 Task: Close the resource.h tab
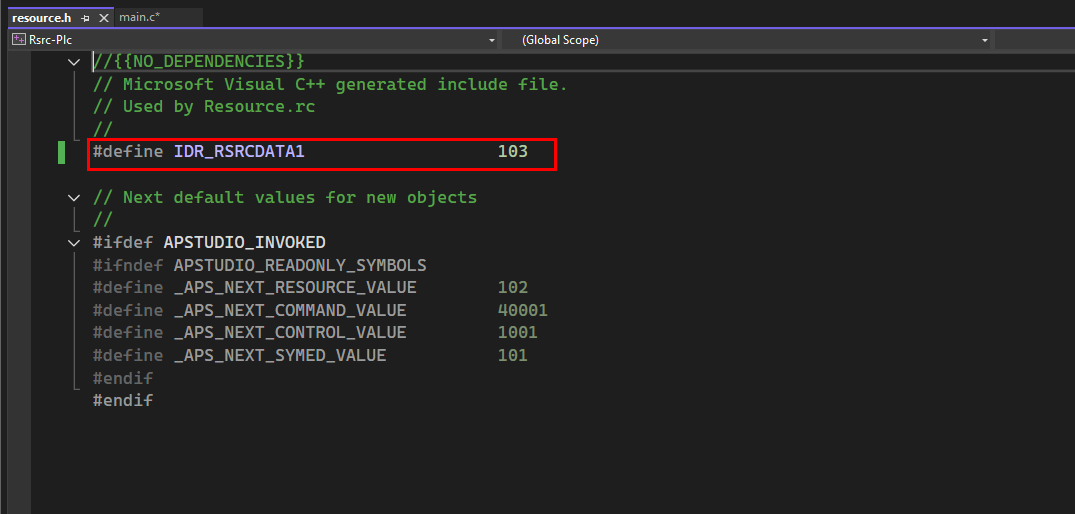click(x=104, y=18)
